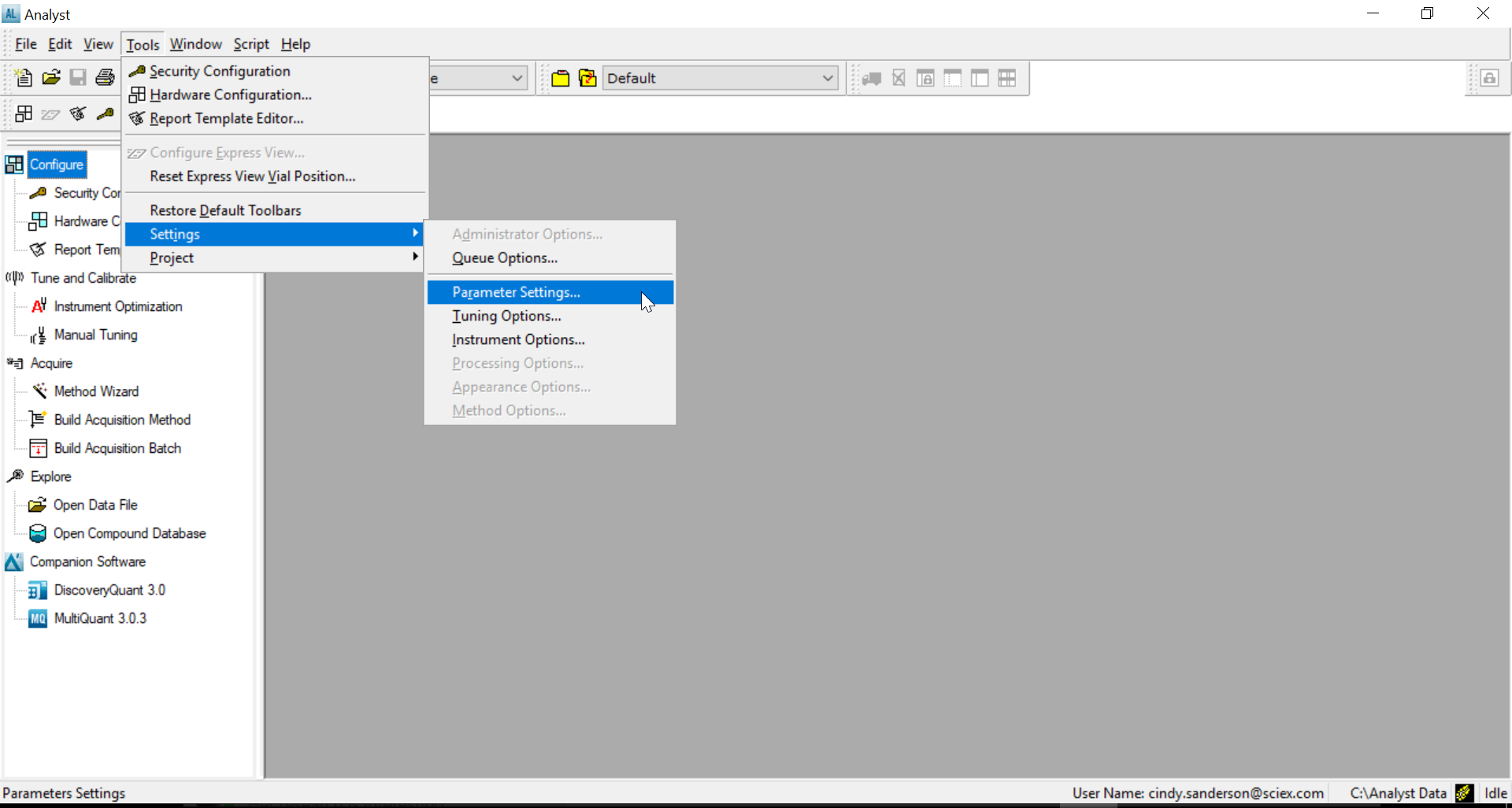Click Restore Default Toolbars
This screenshot has height=808, width=1512.
point(225,210)
